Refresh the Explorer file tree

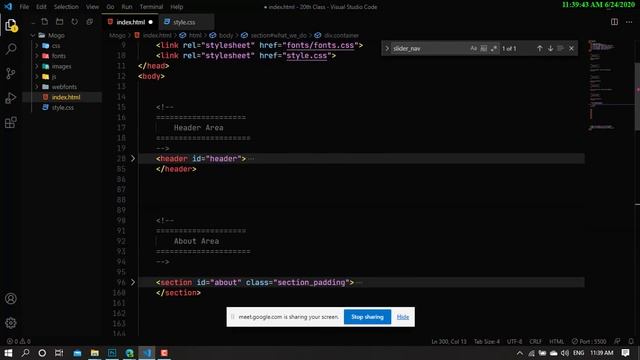[75, 22]
